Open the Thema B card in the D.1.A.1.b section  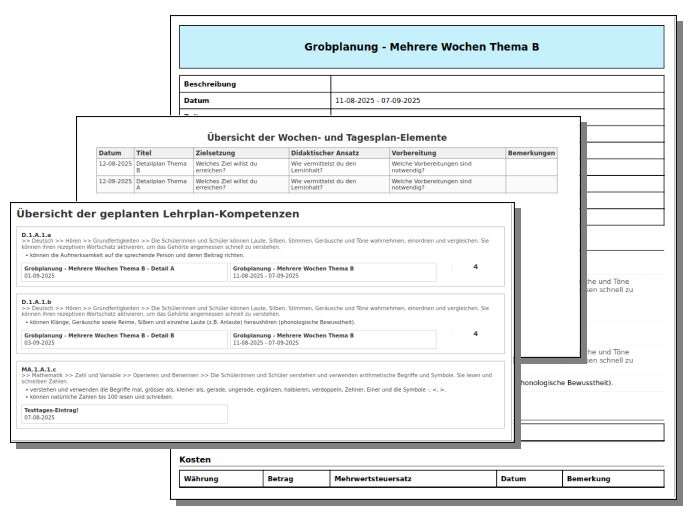tap(333, 339)
